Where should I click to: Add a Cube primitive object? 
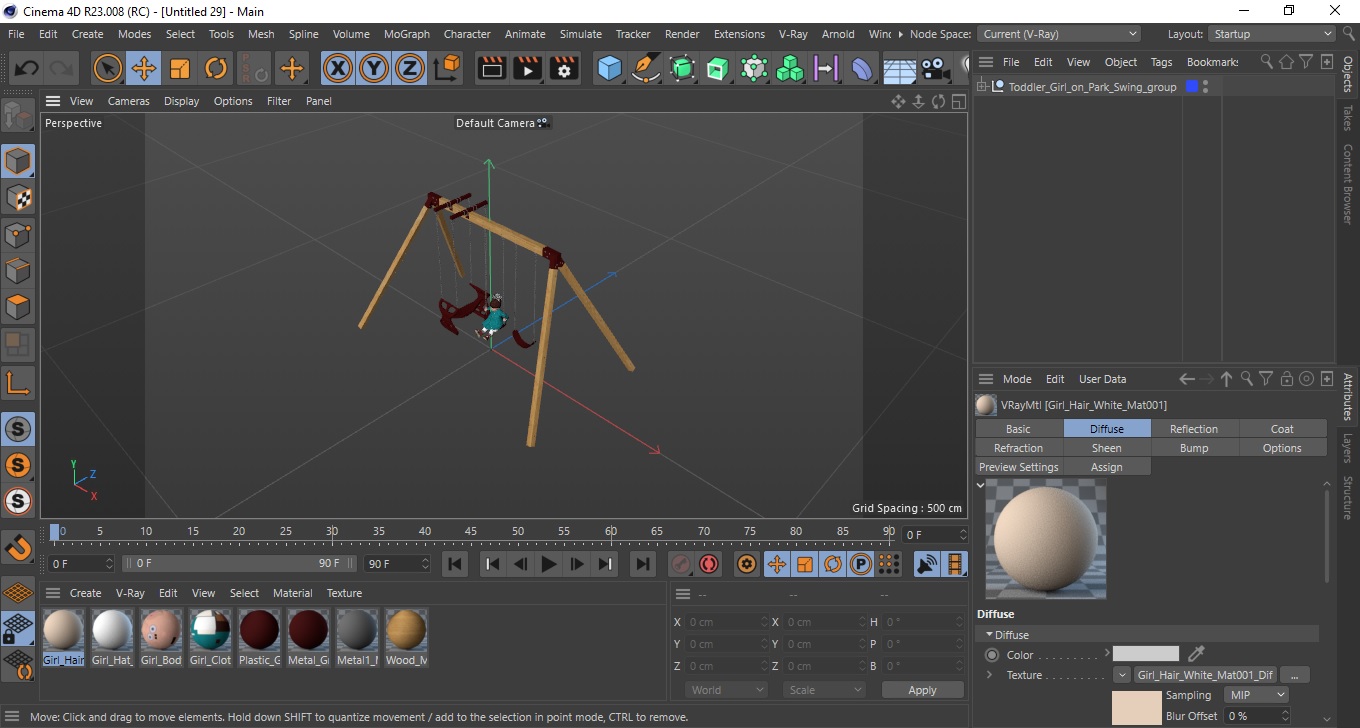click(610, 68)
